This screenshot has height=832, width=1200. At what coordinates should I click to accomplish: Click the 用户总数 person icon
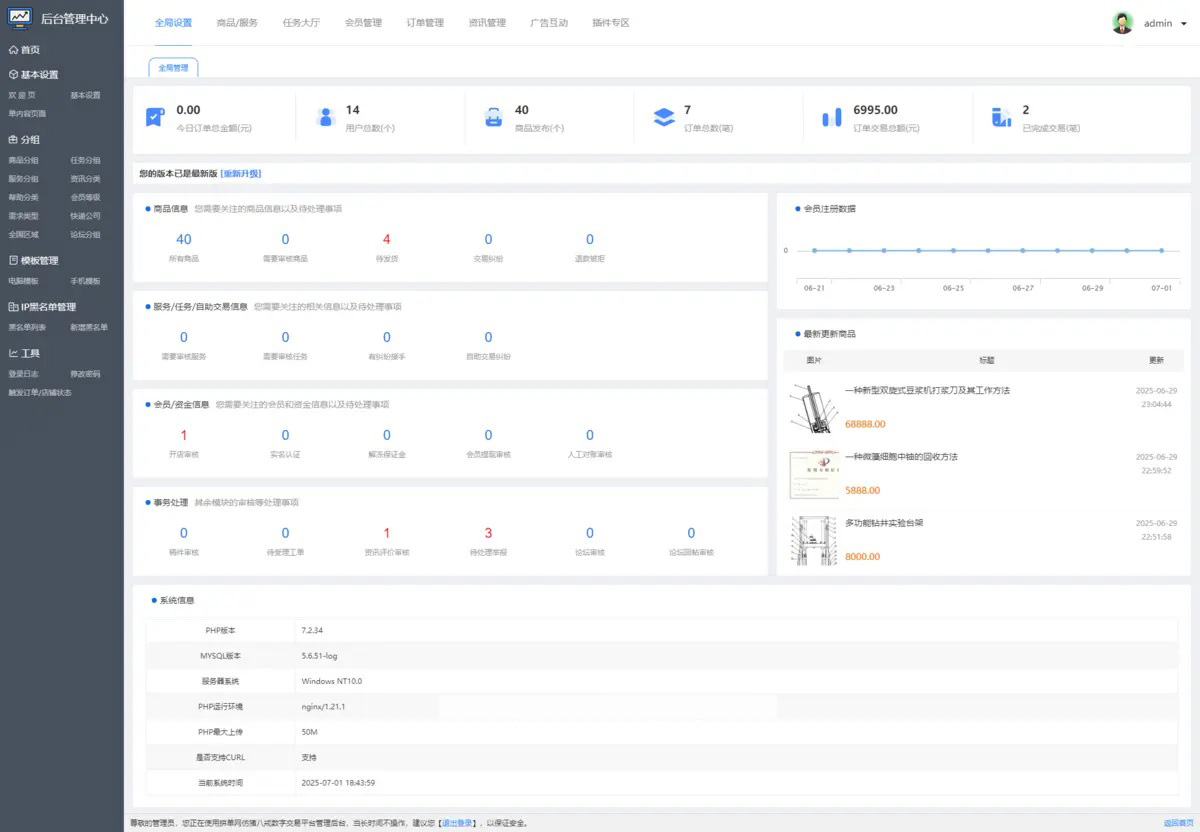coord(325,117)
